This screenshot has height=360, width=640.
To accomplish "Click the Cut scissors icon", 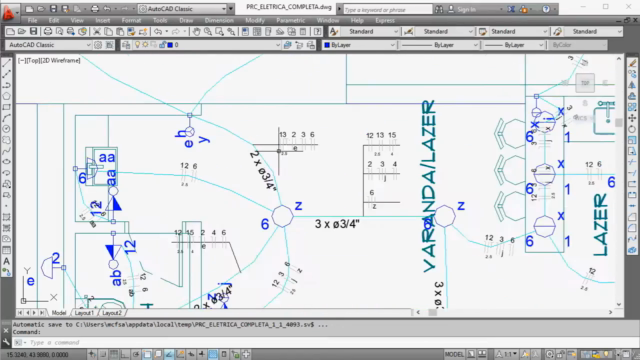I will pyautogui.click(x=97, y=31).
